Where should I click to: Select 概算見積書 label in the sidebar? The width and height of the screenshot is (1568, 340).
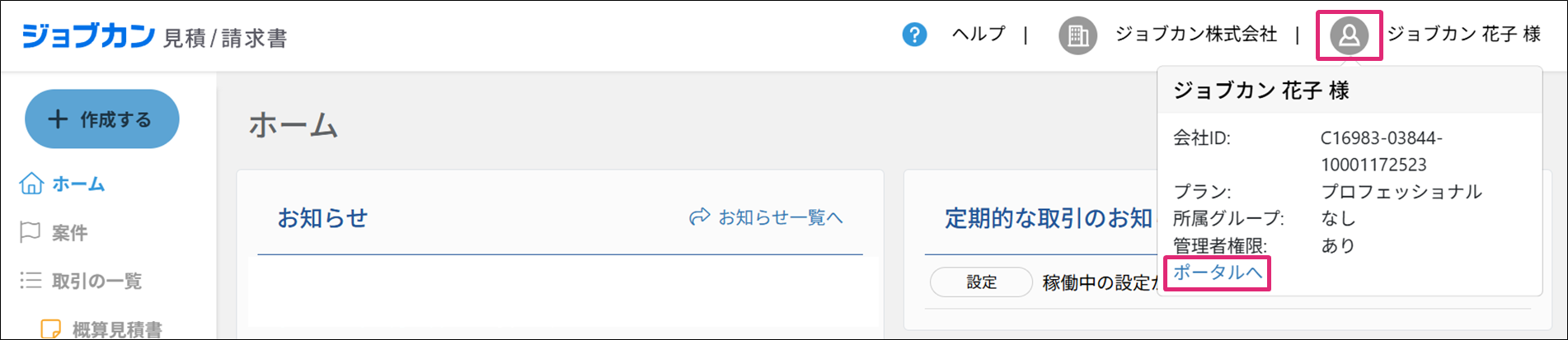pyautogui.click(x=117, y=329)
